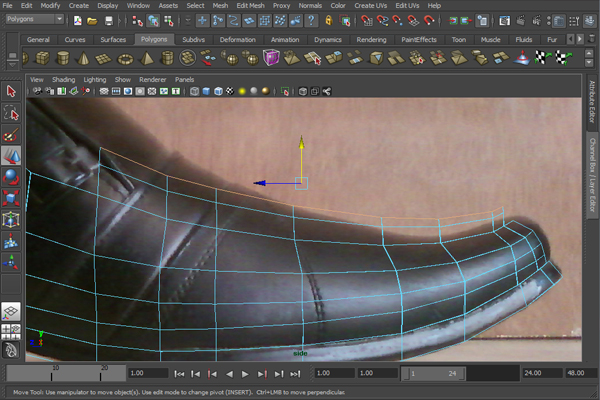Create a polygon cylinder from the shelf
This screenshot has height=400, width=600.
(x=63, y=58)
